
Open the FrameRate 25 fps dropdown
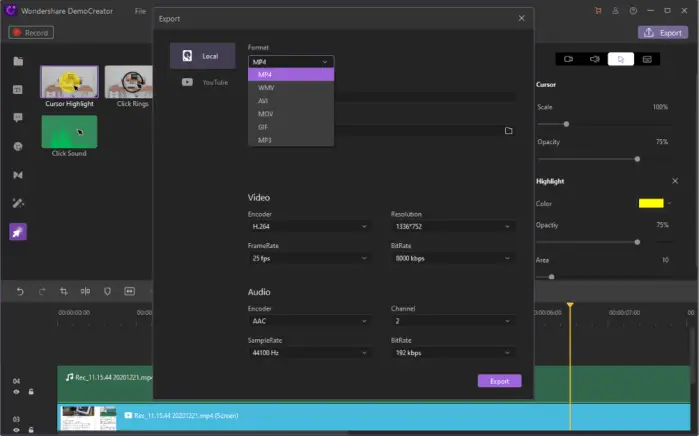(x=309, y=258)
